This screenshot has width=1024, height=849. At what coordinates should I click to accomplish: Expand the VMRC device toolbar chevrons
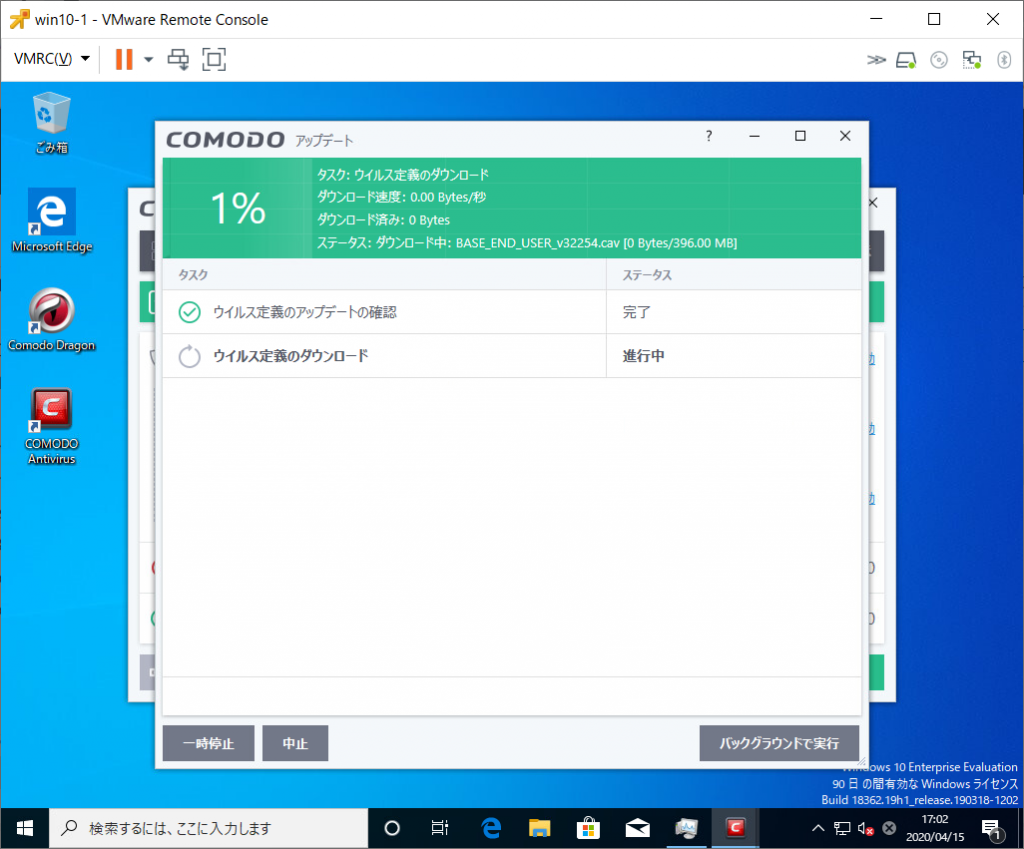pos(876,60)
